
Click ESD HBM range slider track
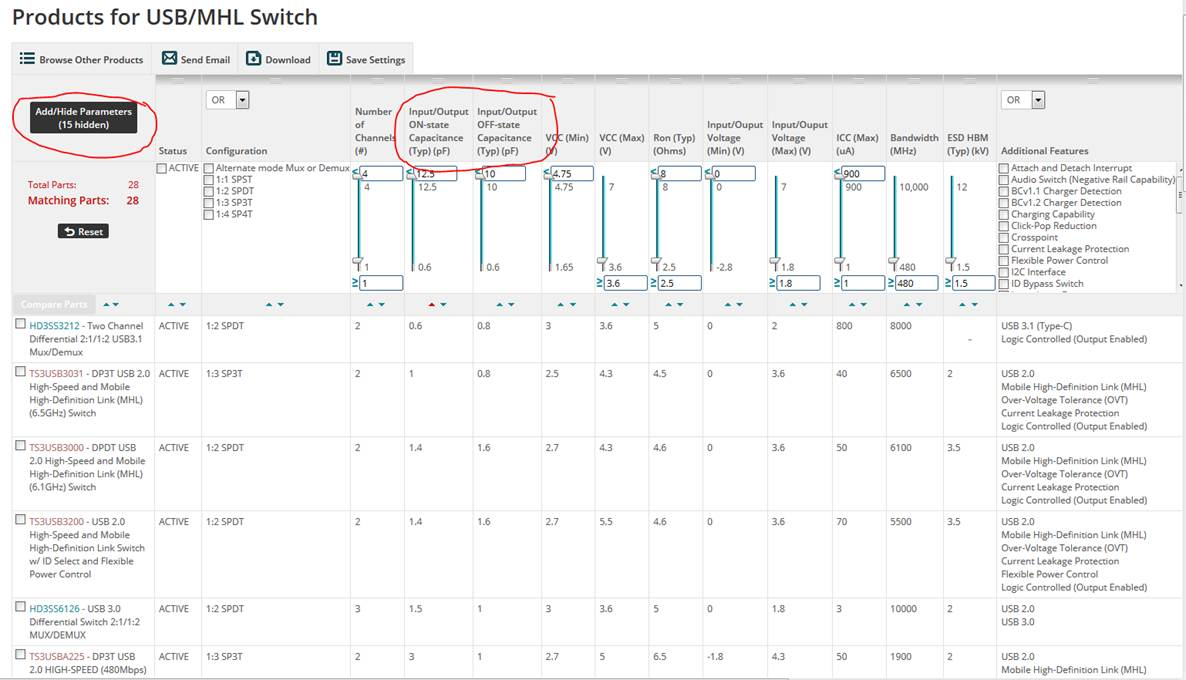pyautogui.click(x=952, y=223)
